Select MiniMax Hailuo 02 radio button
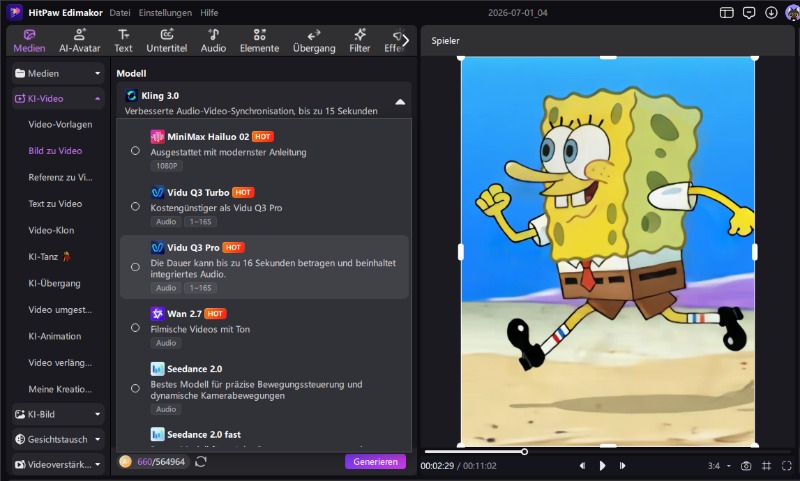 (135, 151)
